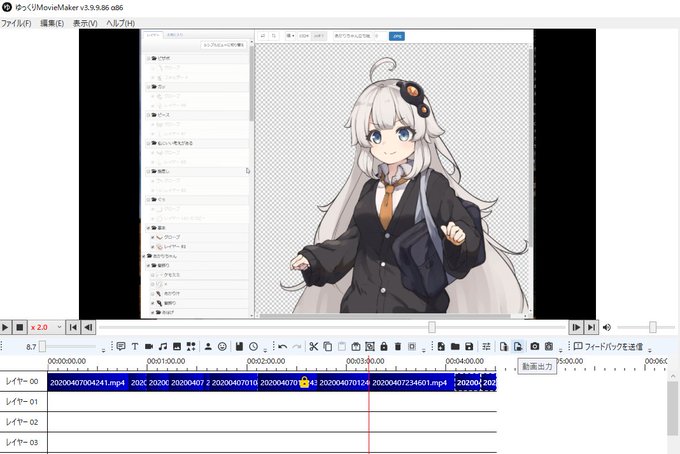Viewport: 680px width, 454px height.
Task: Open the 編集(E) menu
Action: point(52,23)
